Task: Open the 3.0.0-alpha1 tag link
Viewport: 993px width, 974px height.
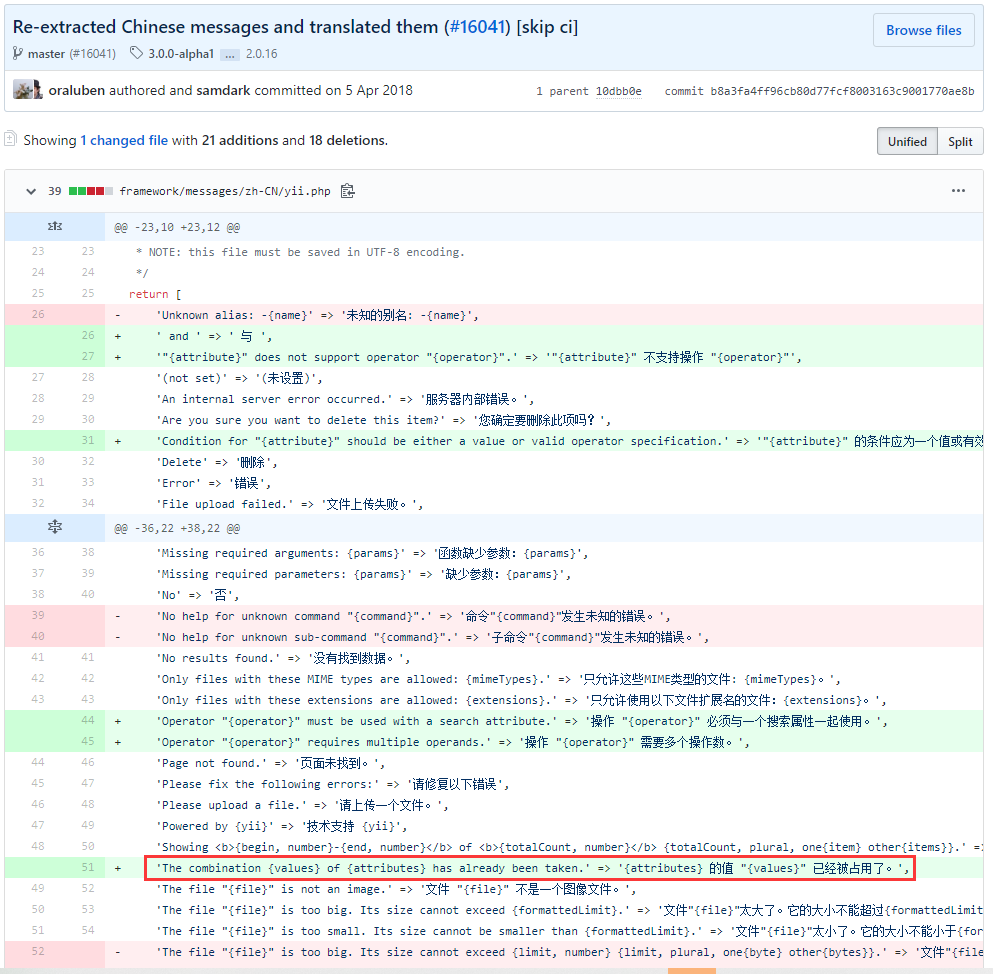Action: pyautogui.click(x=181, y=54)
